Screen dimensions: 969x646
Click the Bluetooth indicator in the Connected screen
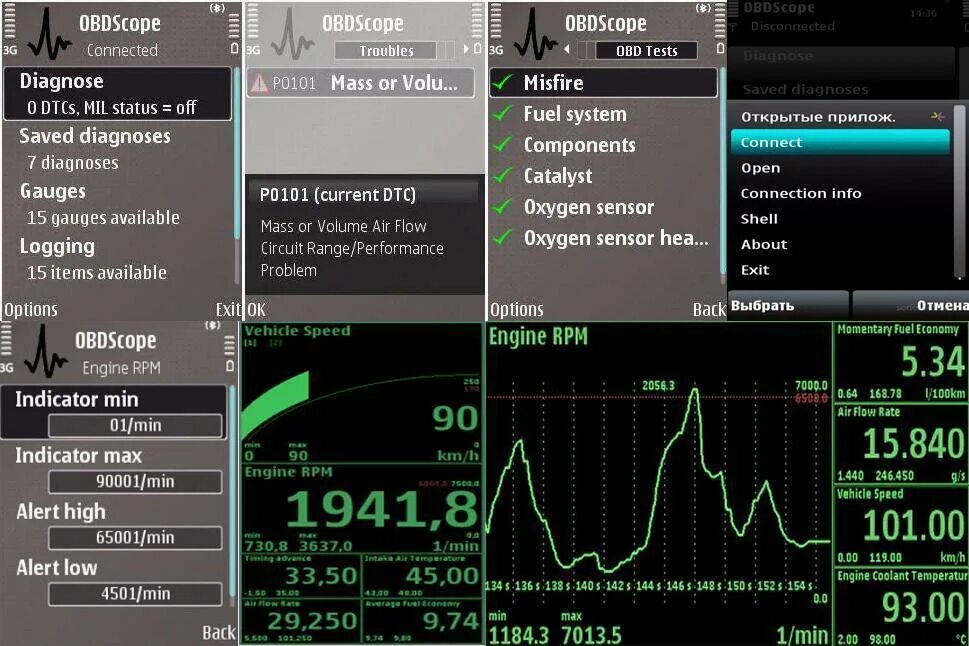(218, 9)
